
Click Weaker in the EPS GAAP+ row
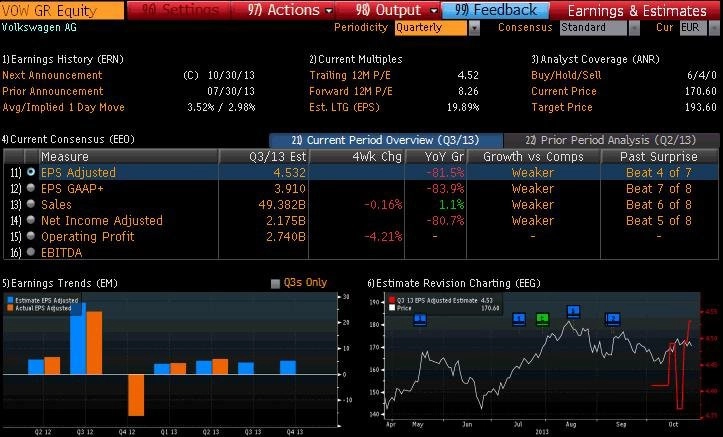click(533, 189)
